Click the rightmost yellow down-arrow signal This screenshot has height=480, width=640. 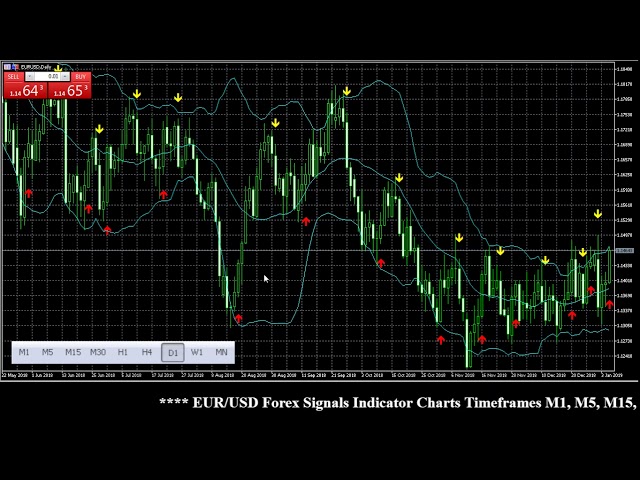point(598,214)
